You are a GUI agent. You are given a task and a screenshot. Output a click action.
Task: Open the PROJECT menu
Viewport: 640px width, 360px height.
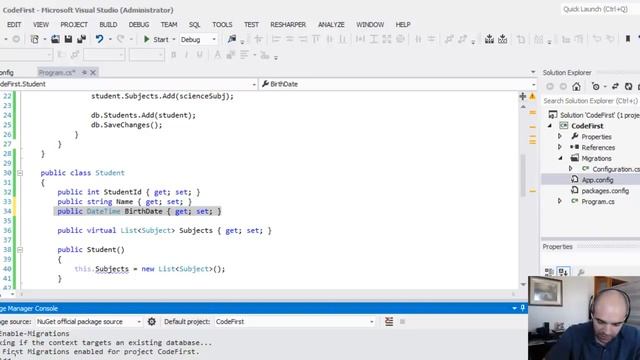pyautogui.click(x=74, y=24)
